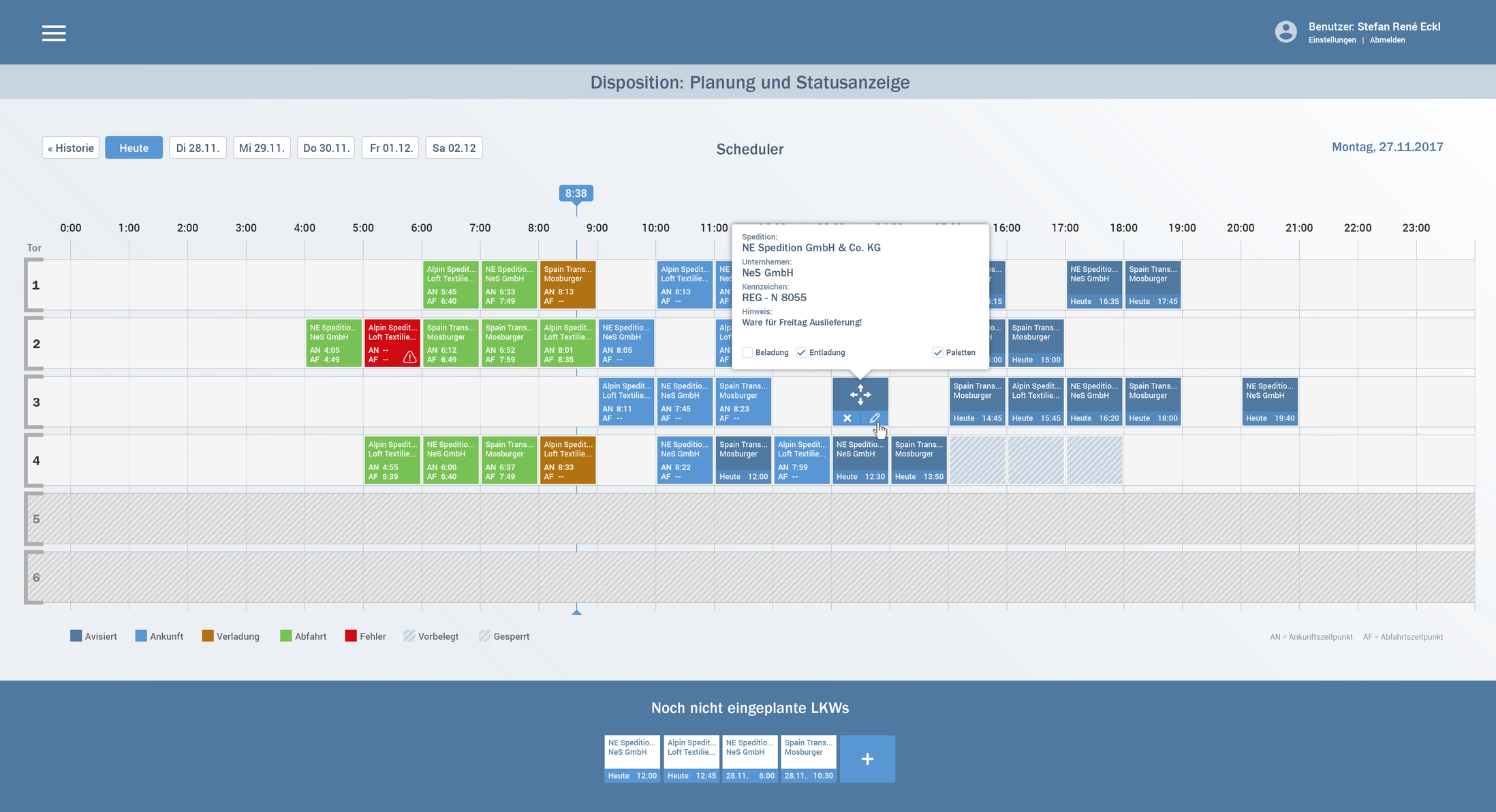Screen dimensions: 1496x812
Task: Click the Ankunft legend color swatch
Action: pos(141,636)
